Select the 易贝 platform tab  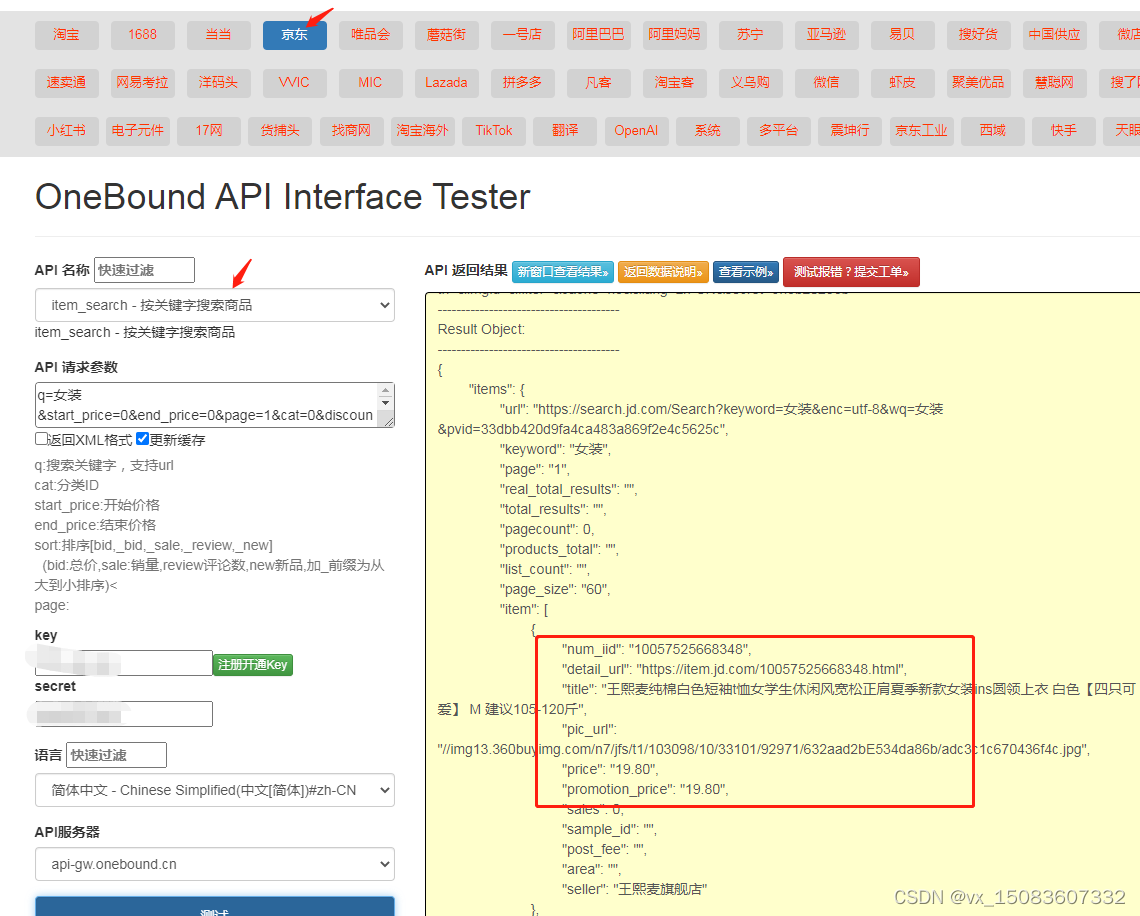point(902,35)
